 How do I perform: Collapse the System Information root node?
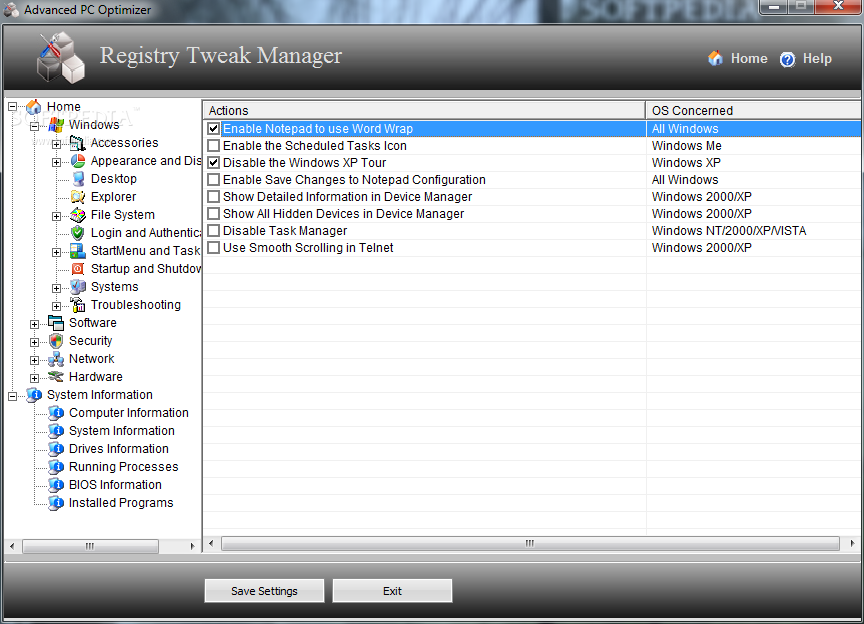[12, 396]
